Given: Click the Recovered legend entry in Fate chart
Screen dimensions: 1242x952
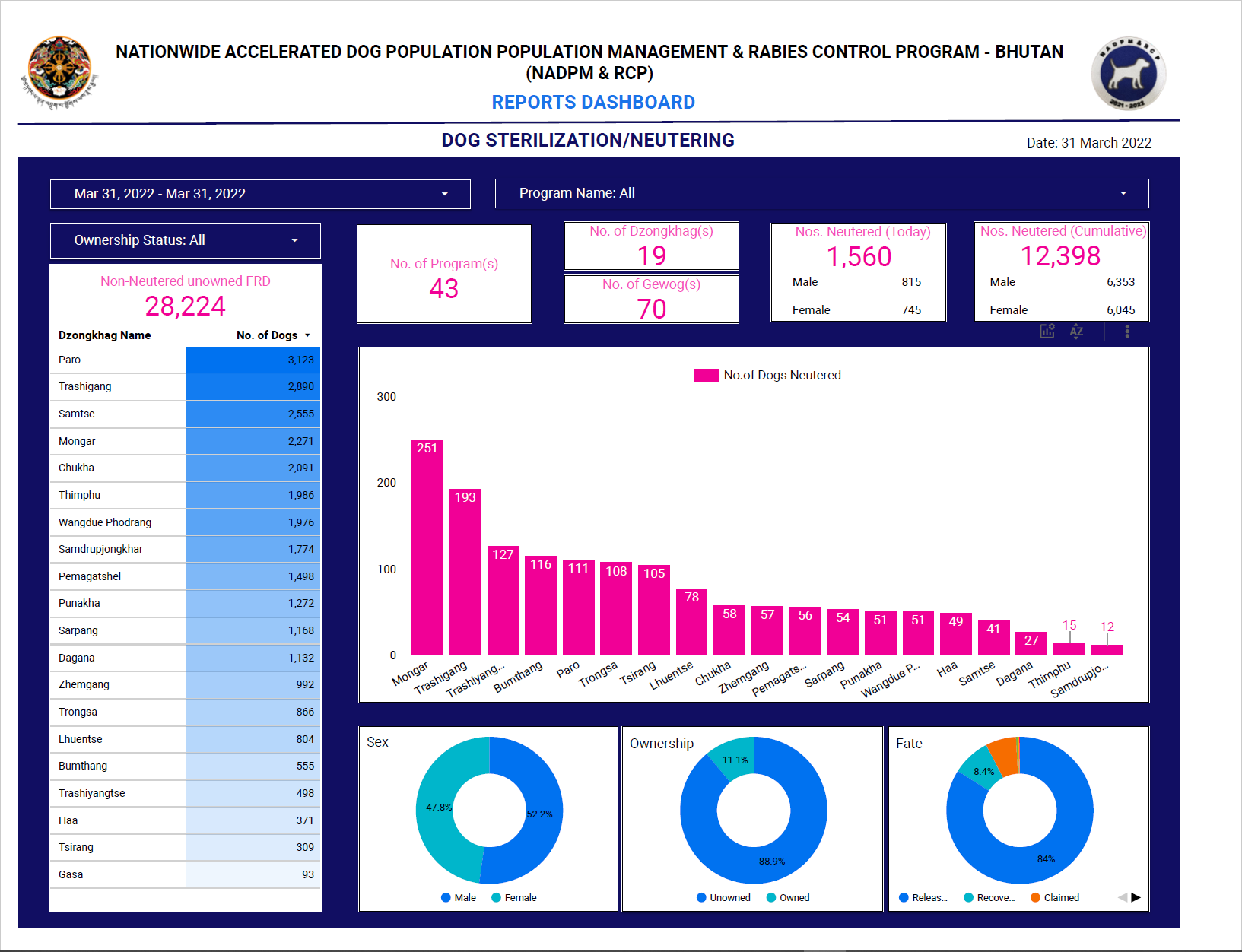Looking at the screenshot, I should click(x=989, y=897).
